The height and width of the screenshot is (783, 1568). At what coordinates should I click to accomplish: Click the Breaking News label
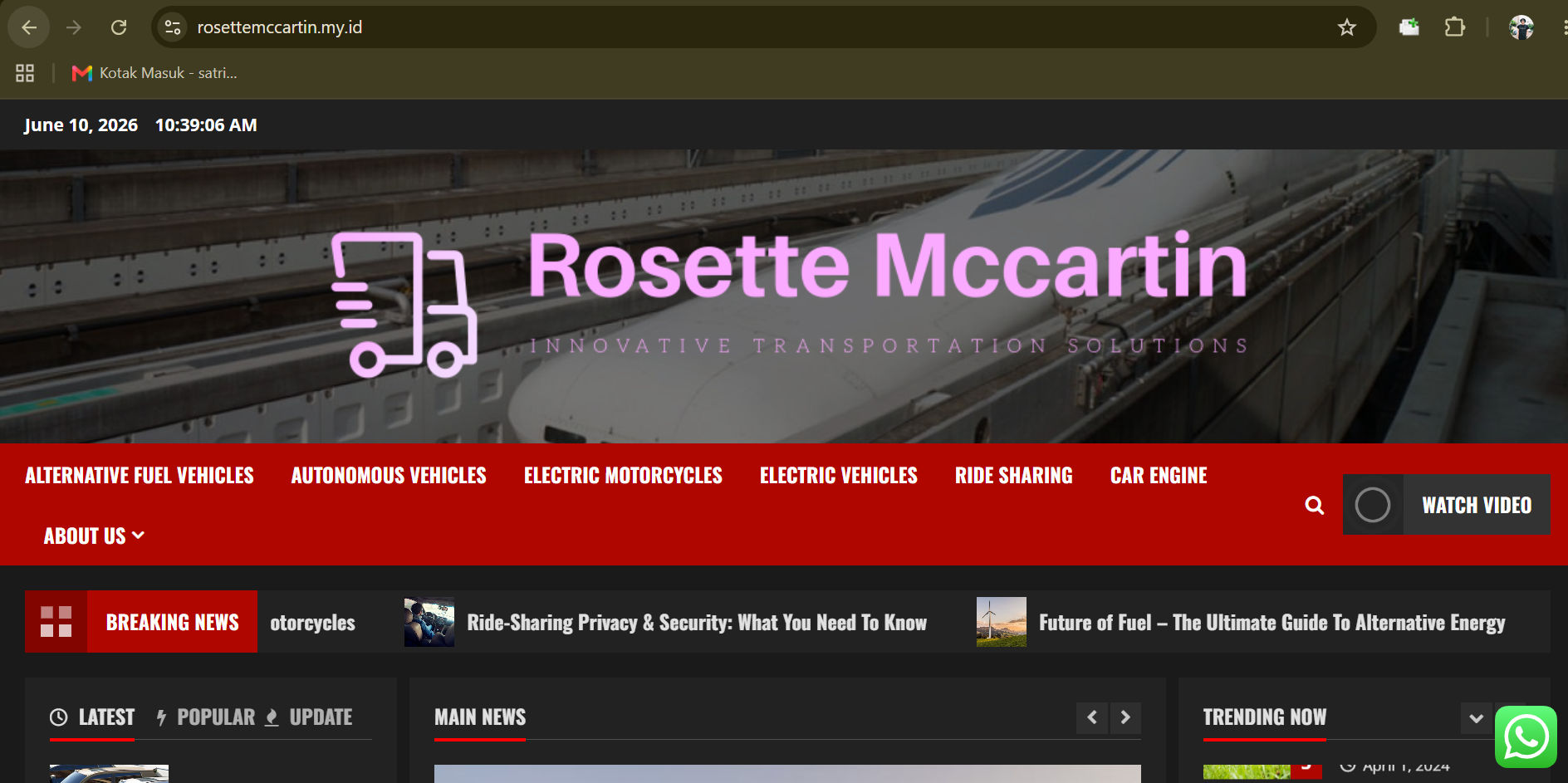[x=173, y=622]
